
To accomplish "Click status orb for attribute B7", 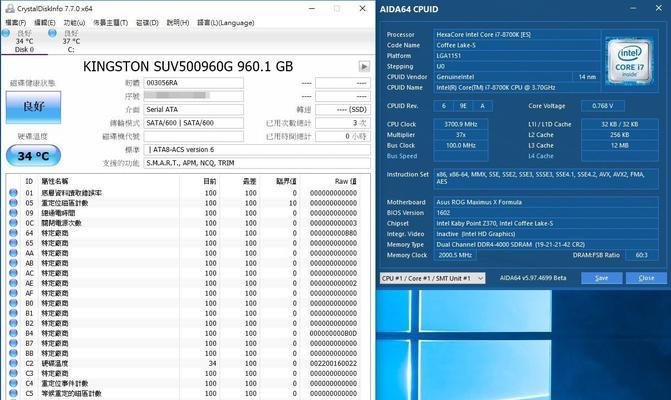I will (13, 343).
